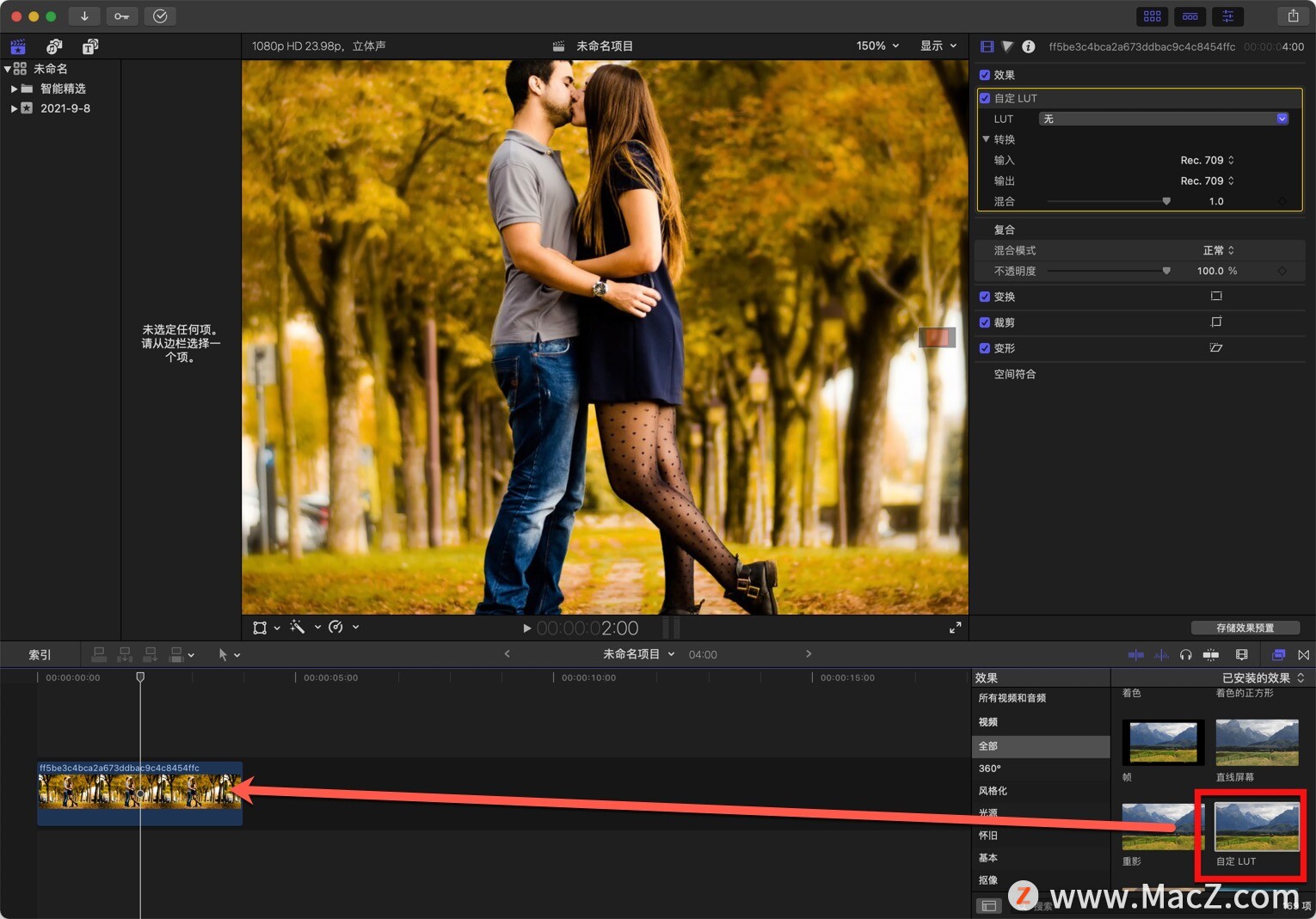Disable the 自定 LUT effect checkbox
1316x919 pixels.
click(x=985, y=98)
